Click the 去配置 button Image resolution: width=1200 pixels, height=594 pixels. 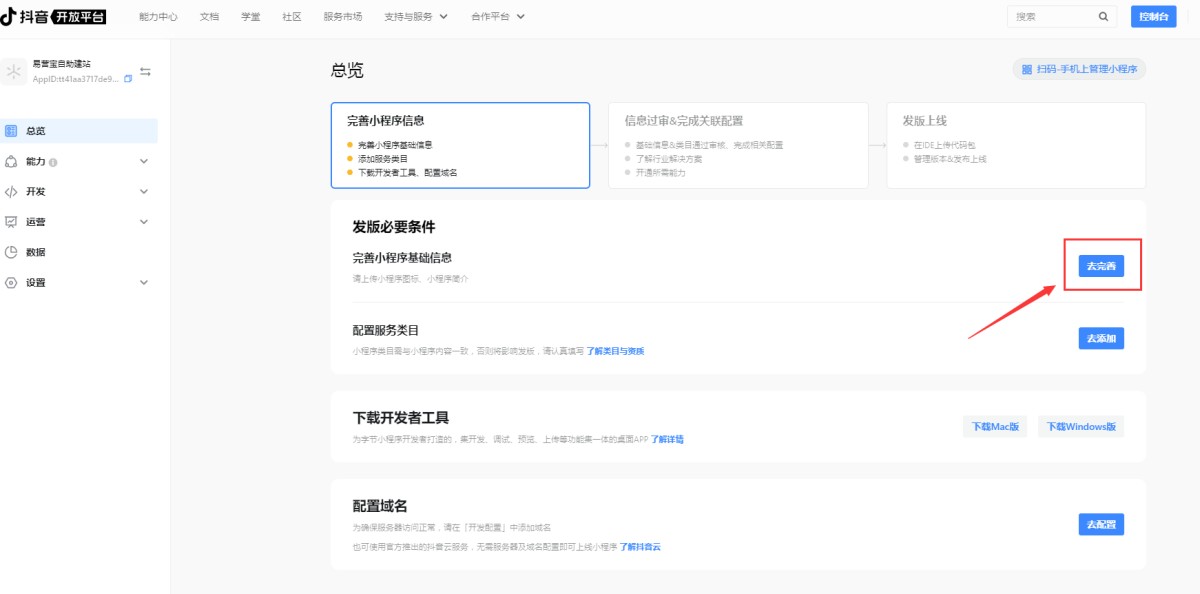click(x=1101, y=524)
